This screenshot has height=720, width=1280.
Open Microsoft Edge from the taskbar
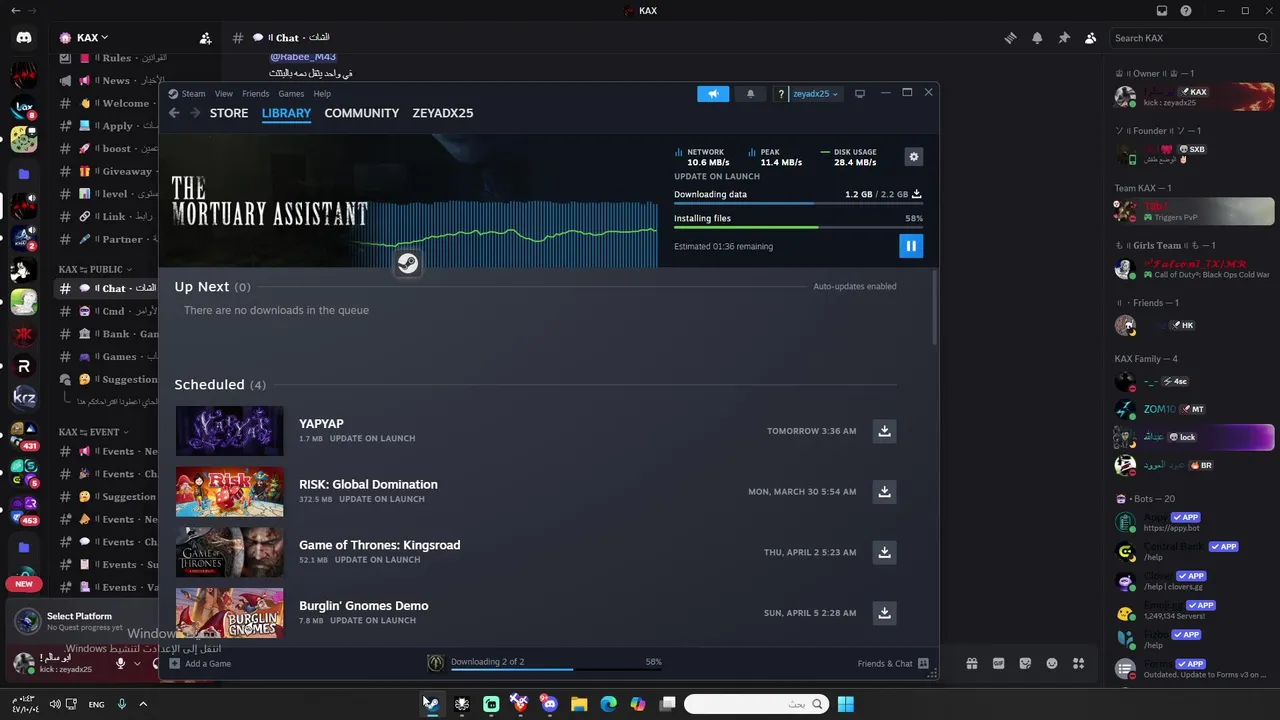pyautogui.click(x=608, y=704)
